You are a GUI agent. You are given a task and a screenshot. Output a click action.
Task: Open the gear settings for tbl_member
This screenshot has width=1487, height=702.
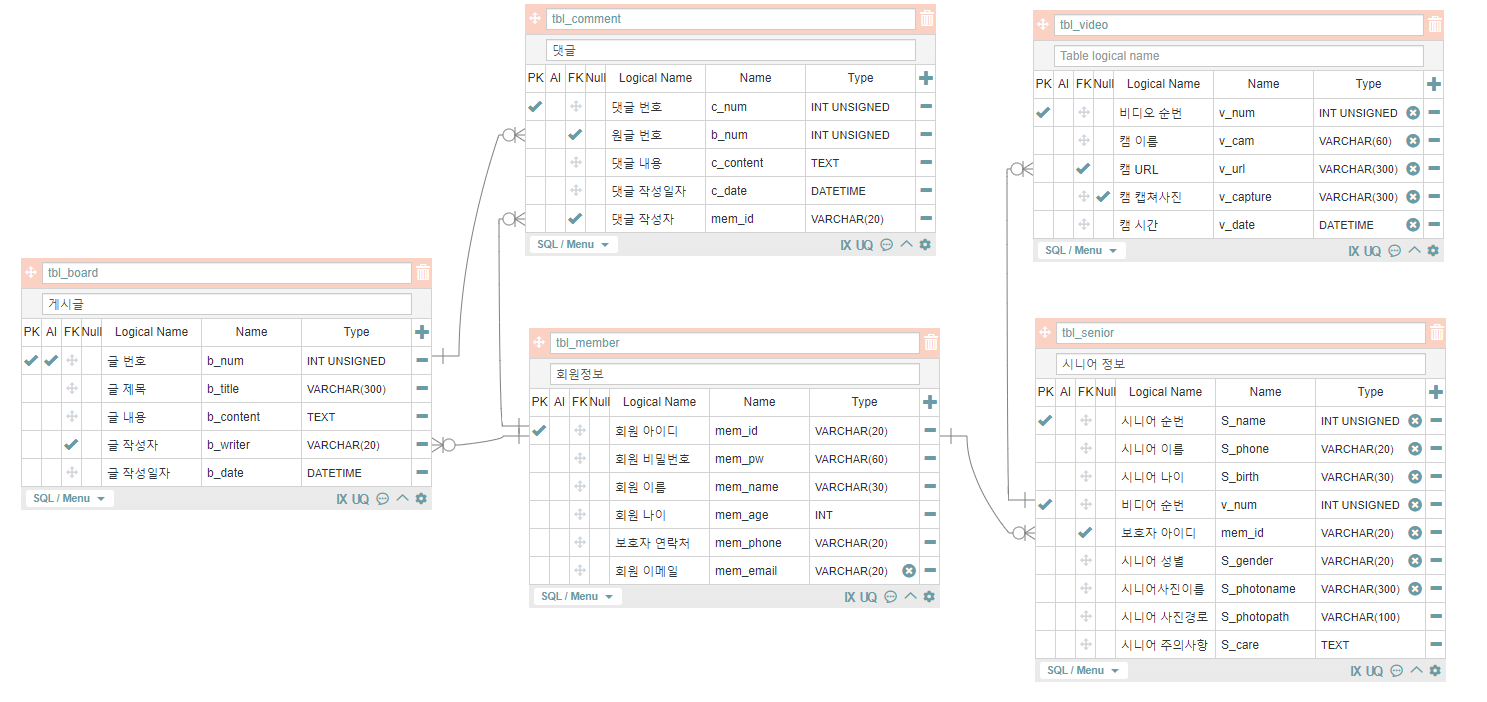[929, 596]
